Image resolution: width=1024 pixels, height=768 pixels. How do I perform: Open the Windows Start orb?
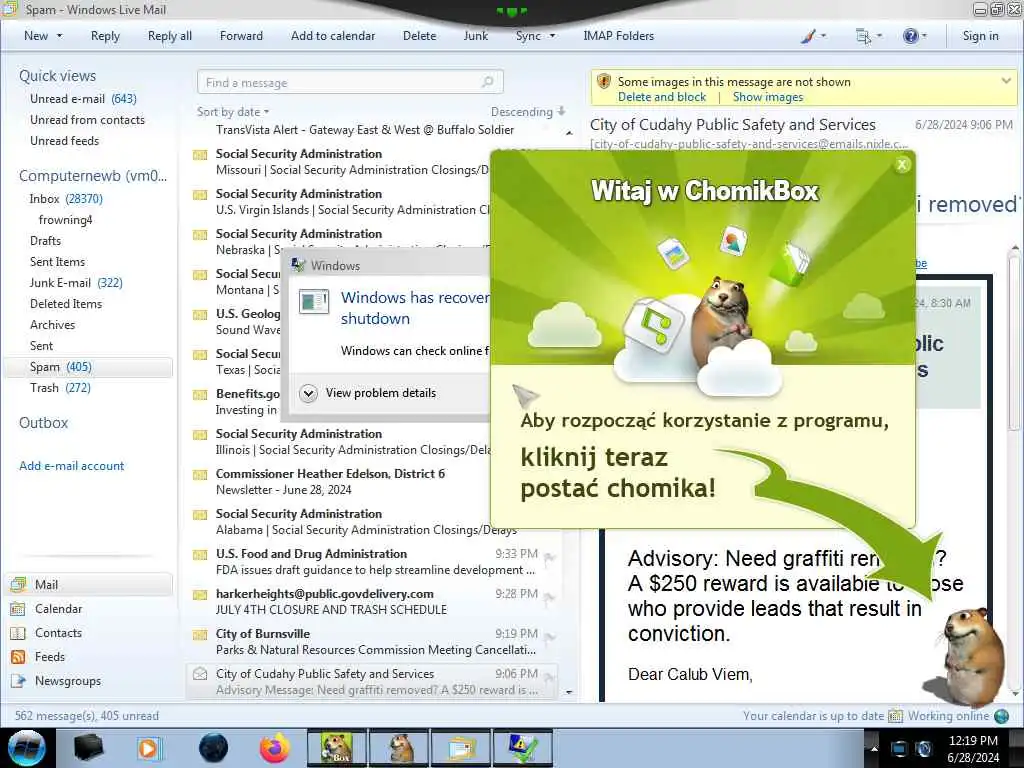[x=27, y=748]
